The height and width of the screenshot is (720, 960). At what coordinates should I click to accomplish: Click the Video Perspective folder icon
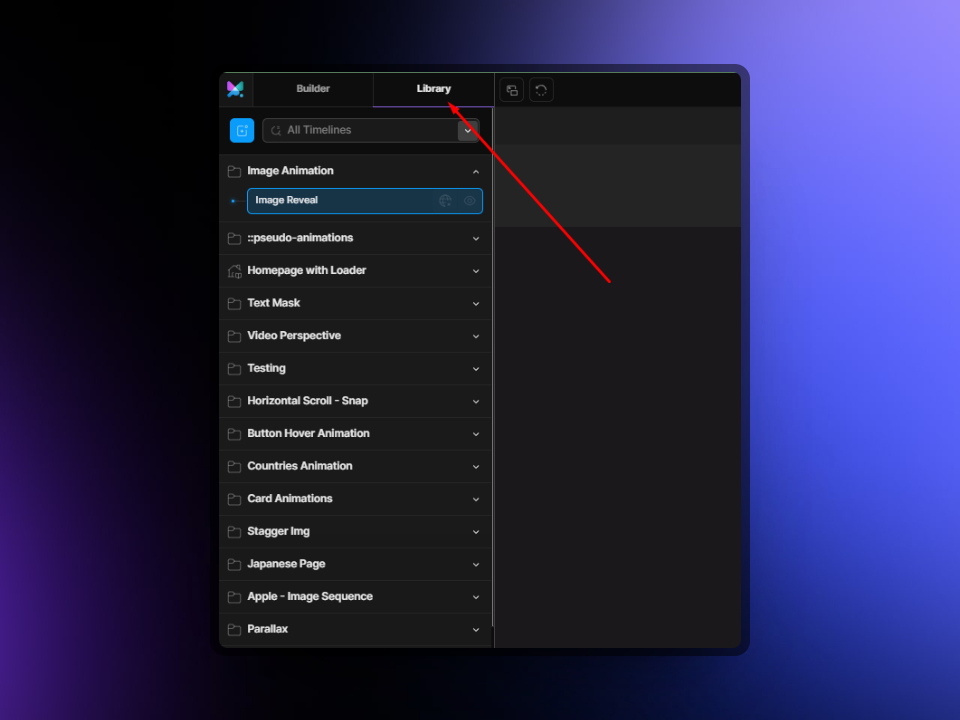coord(234,336)
